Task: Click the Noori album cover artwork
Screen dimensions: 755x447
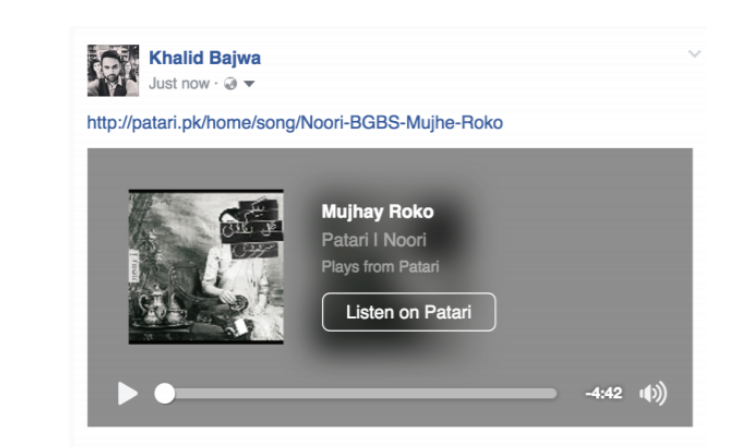Action: point(206,266)
